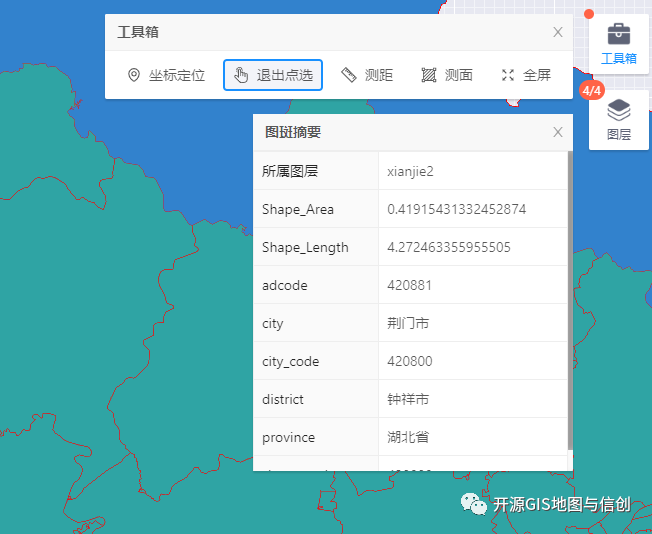The image size is (652, 534).
Task: Click the 工具箱 panel title
Action: point(138,32)
